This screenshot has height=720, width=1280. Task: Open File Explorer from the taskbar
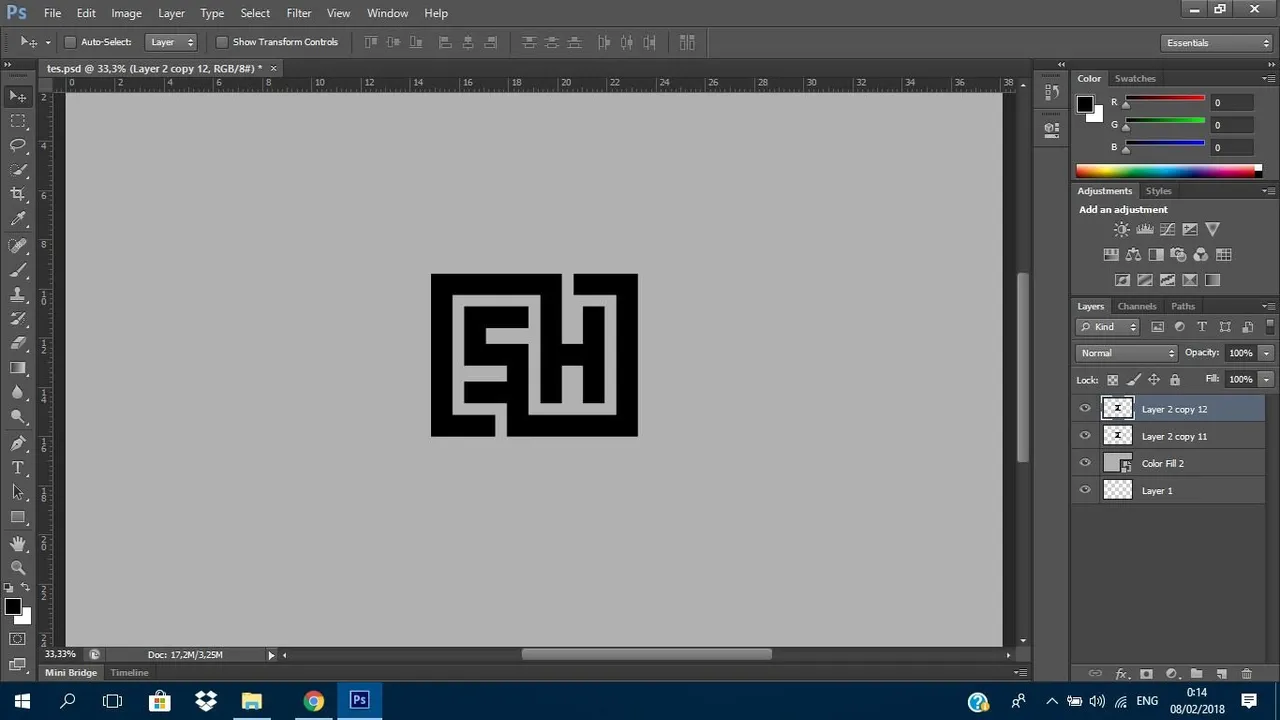251,701
